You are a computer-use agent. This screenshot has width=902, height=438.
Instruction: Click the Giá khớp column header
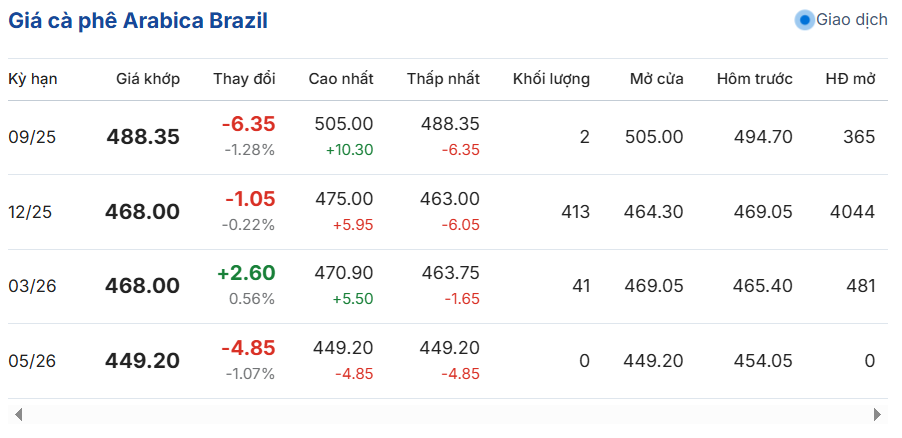point(148,79)
